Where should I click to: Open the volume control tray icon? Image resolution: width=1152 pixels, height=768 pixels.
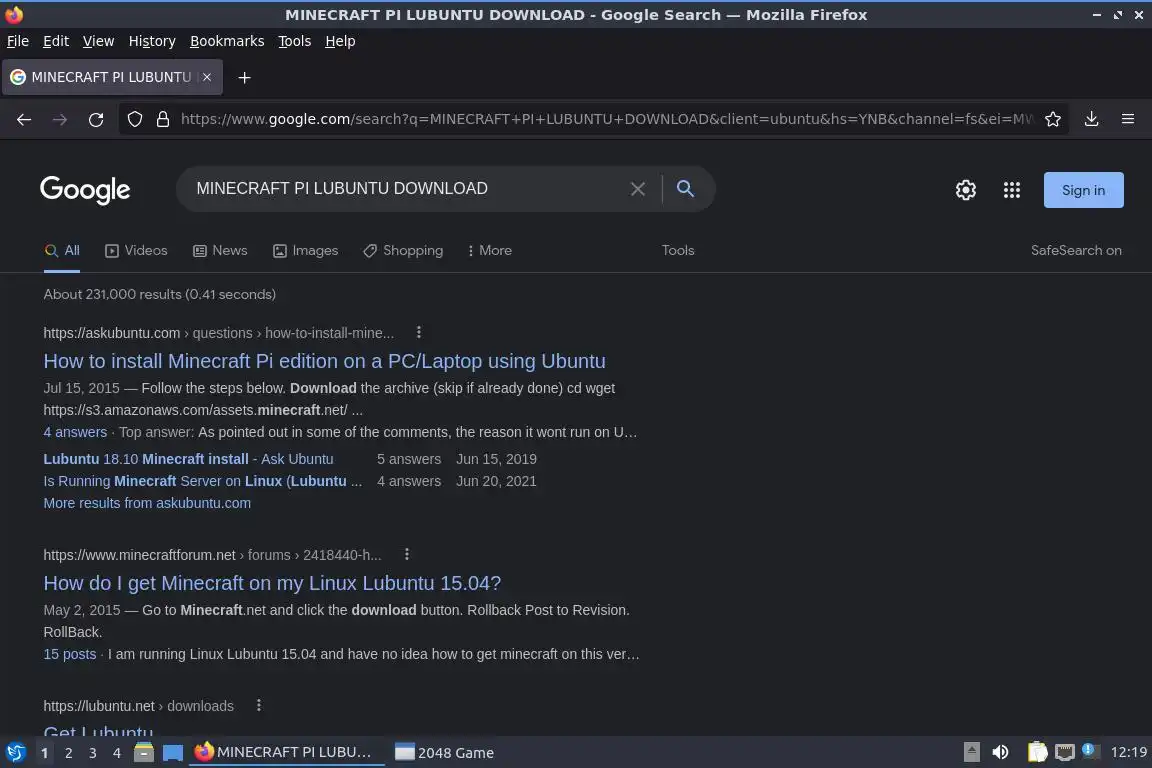coord(1000,752)
